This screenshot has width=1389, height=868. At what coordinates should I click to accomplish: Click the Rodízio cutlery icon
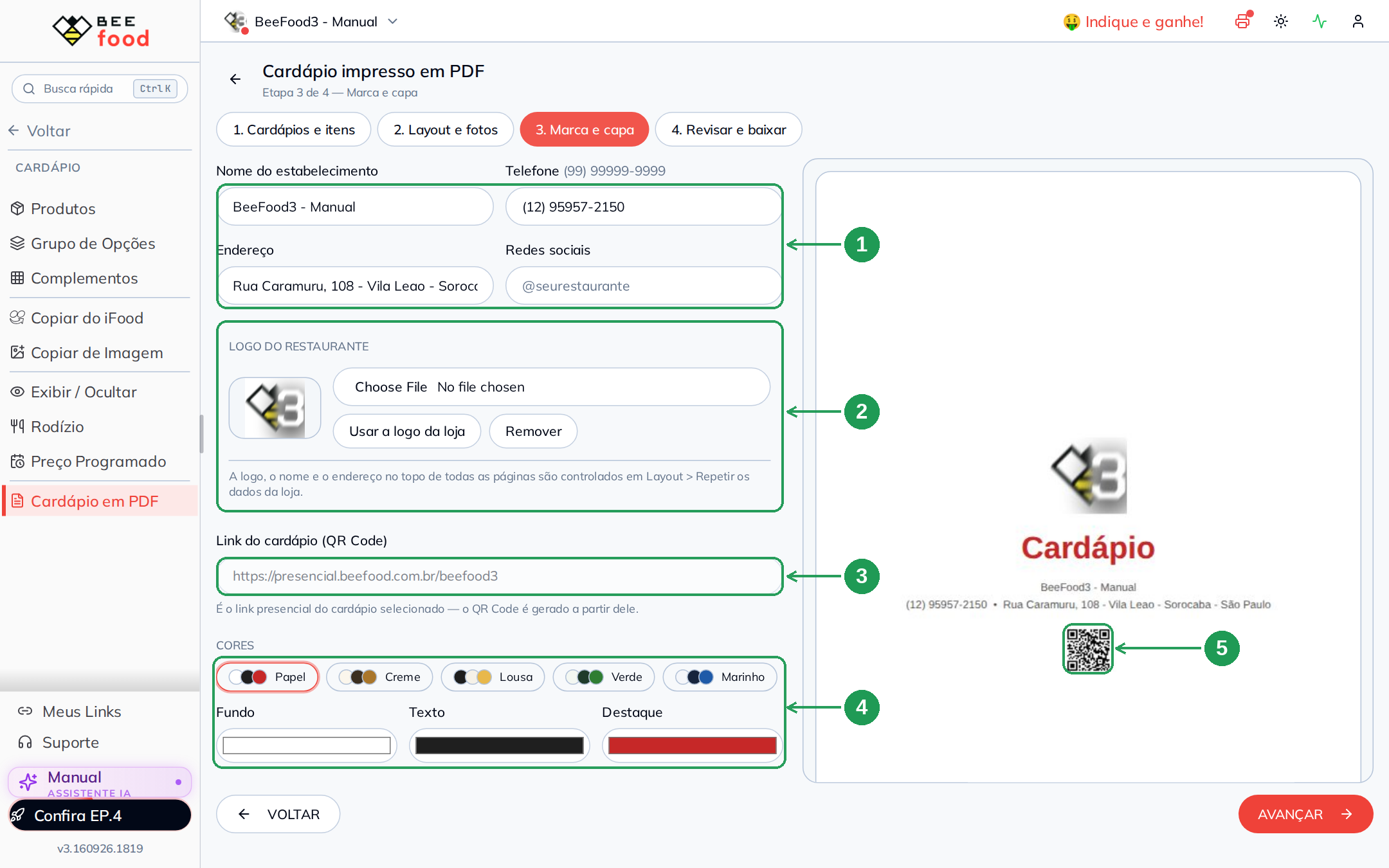tap(17, 426)
